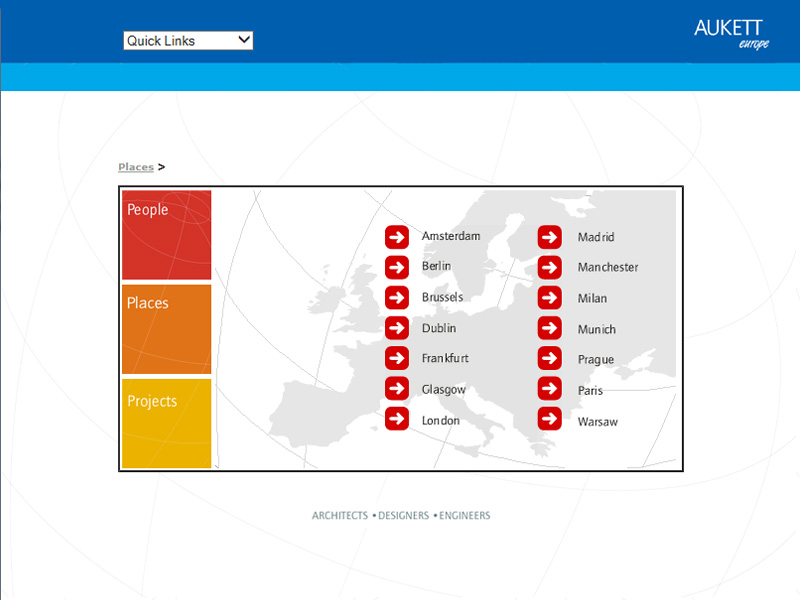The image size is (800, 600).
Task: Click the red arrow icon next to Dublin
Action: tap(397, 328)
